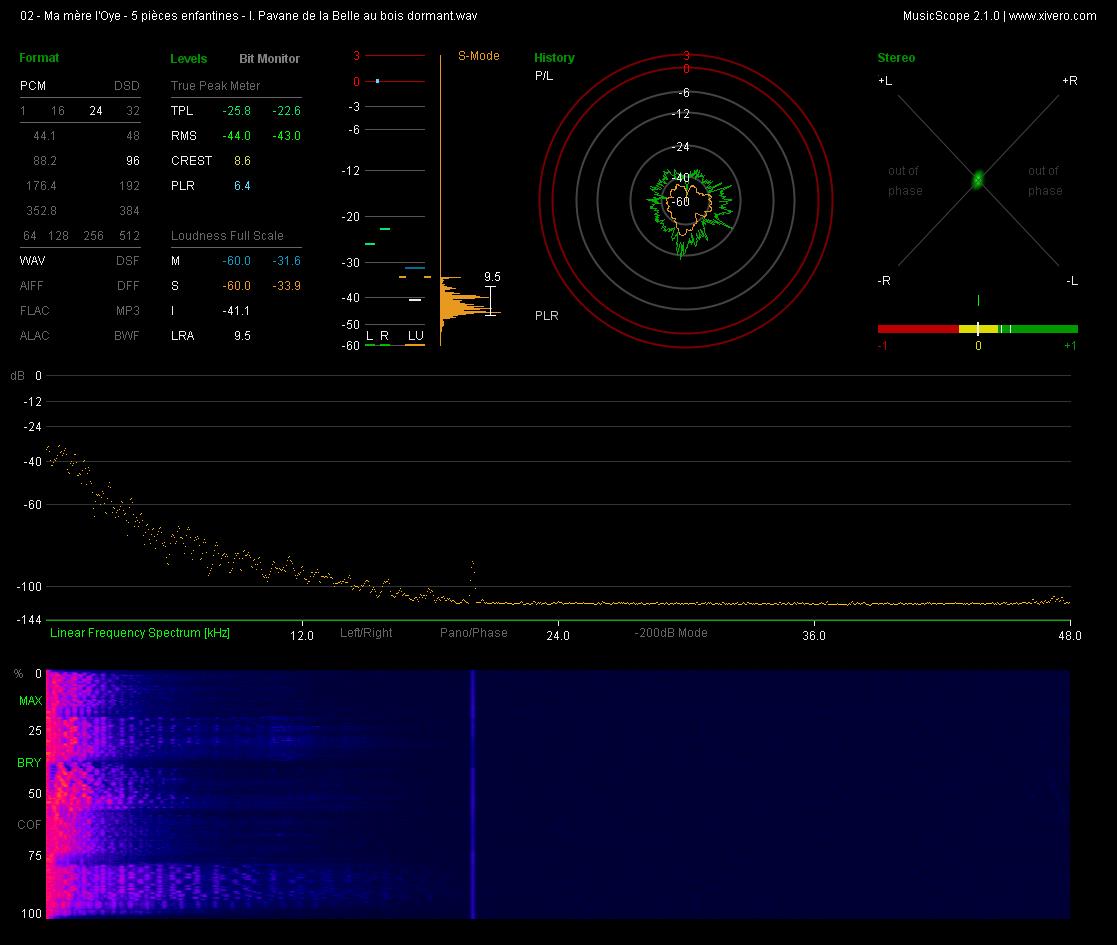Screen dimensions: 1117x945
Task: Click the LU meter column label
Action: tap(415, 335)
